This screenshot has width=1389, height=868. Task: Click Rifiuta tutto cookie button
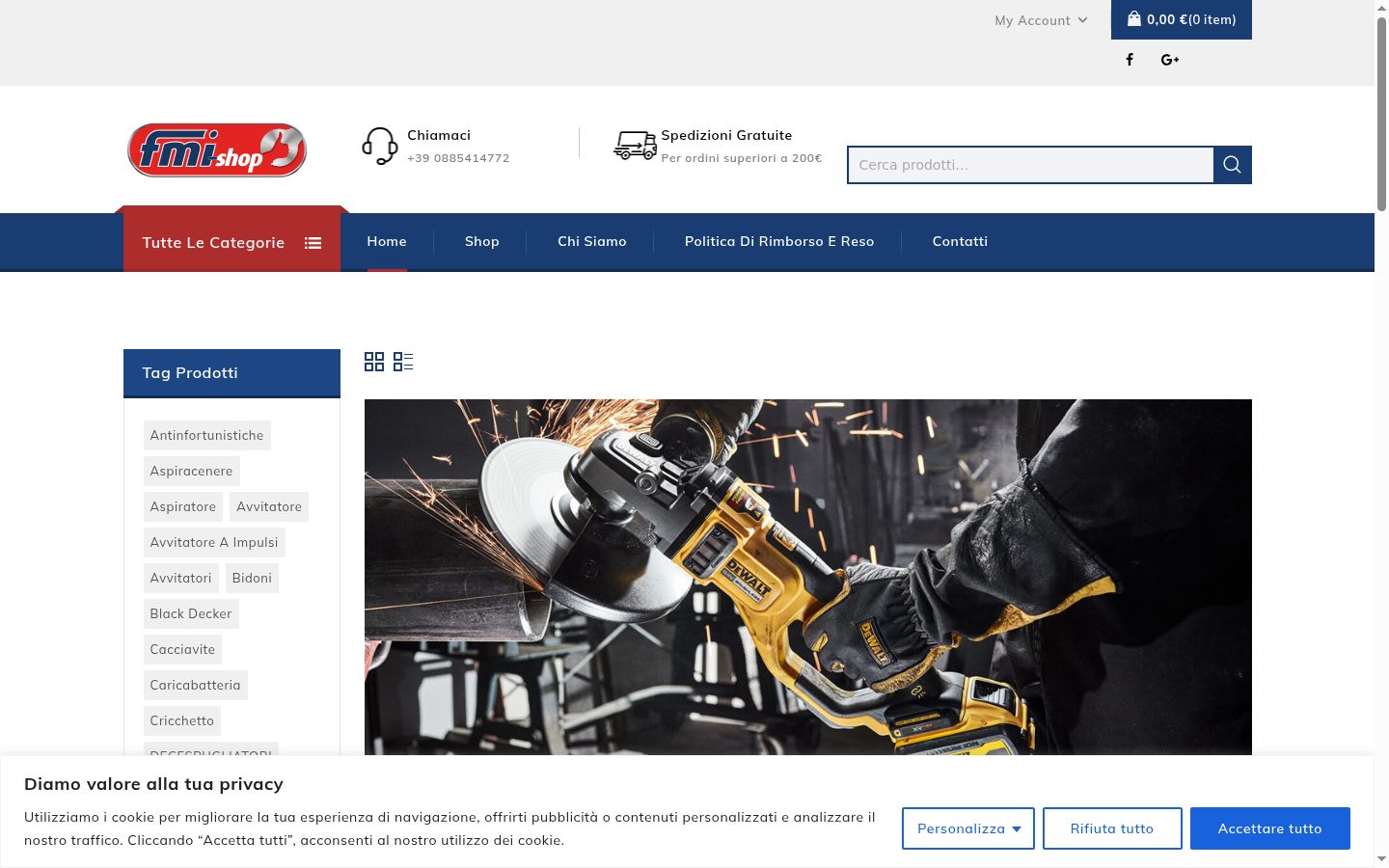(x=1112, y=828)
